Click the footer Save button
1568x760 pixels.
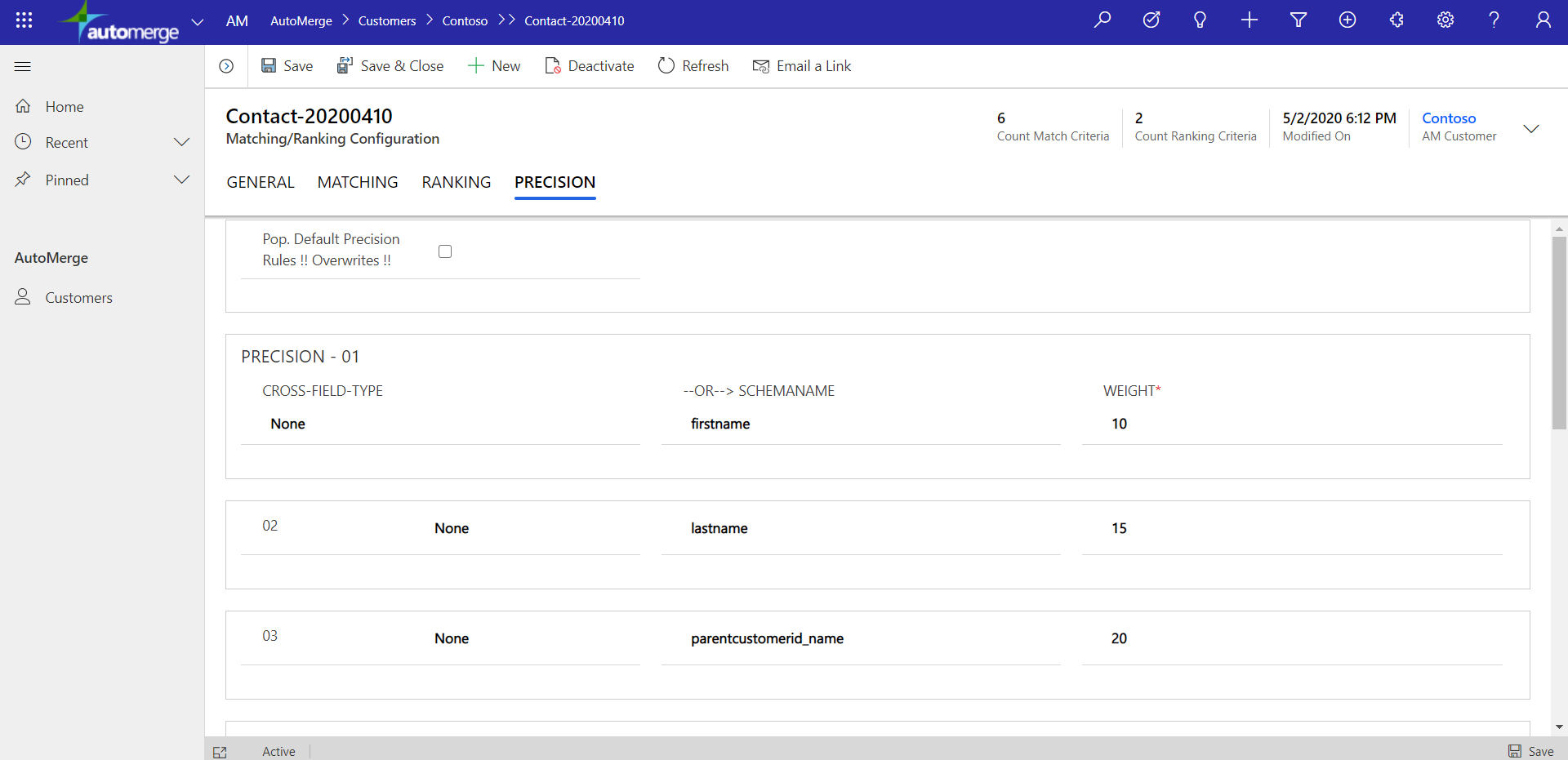click(x=1530, y=751)
